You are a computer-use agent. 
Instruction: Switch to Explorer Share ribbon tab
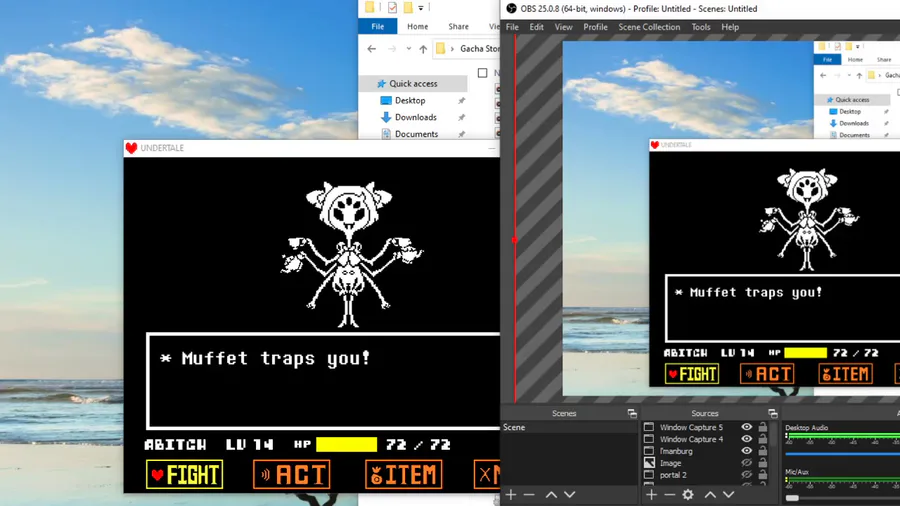(459, 26)
